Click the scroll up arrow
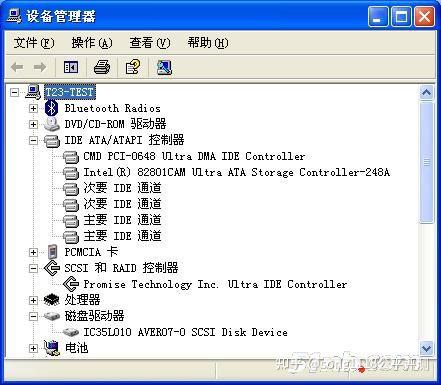Image resolution: width=441 pixels, height=385 pixels. click(427, 93)
